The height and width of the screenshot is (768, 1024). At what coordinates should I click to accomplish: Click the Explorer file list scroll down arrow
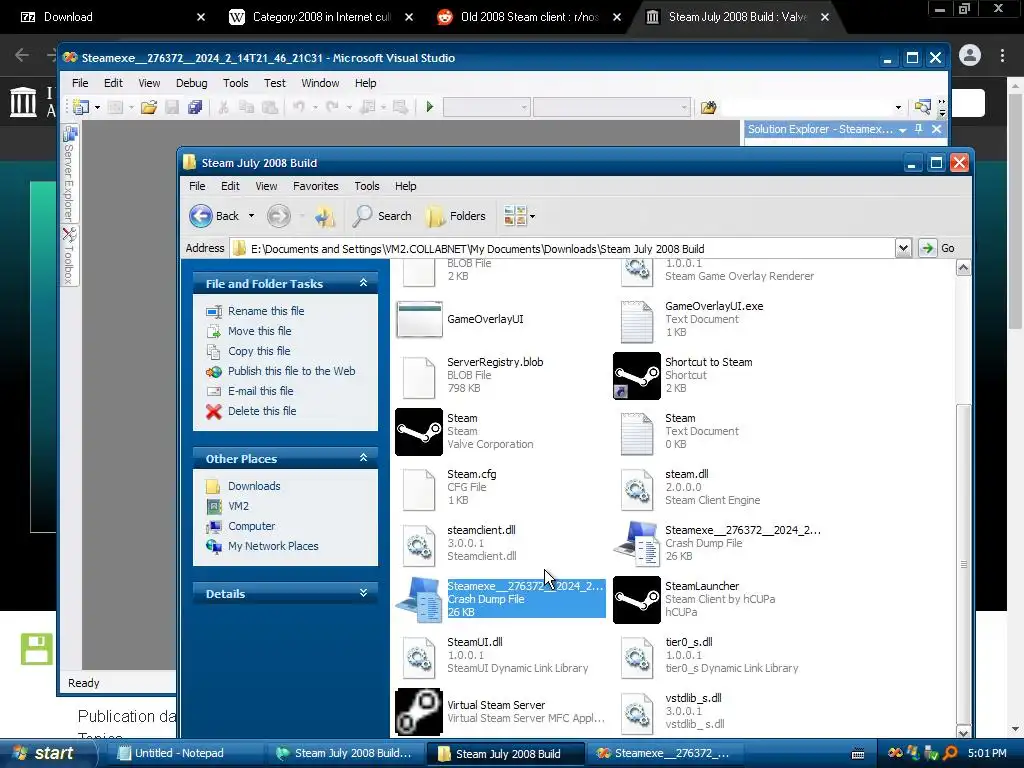pyautogui.click(x=963, y=732)
